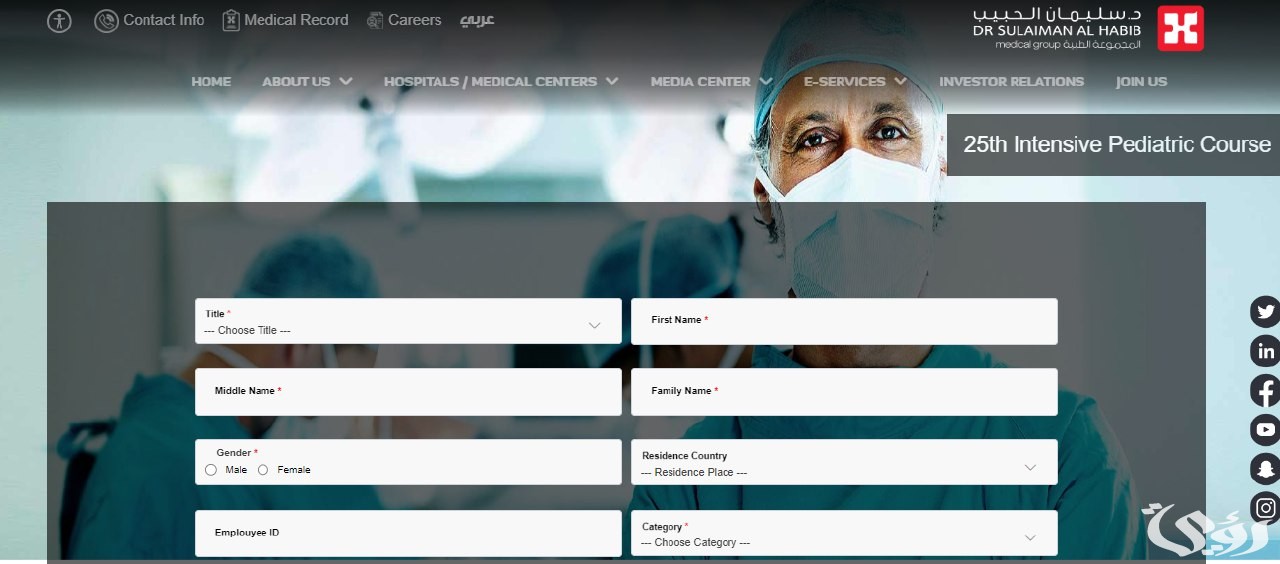This screenshot has height=564, width=1280.
Task: Click the Middle Name input field
Action: coord(408,392)
